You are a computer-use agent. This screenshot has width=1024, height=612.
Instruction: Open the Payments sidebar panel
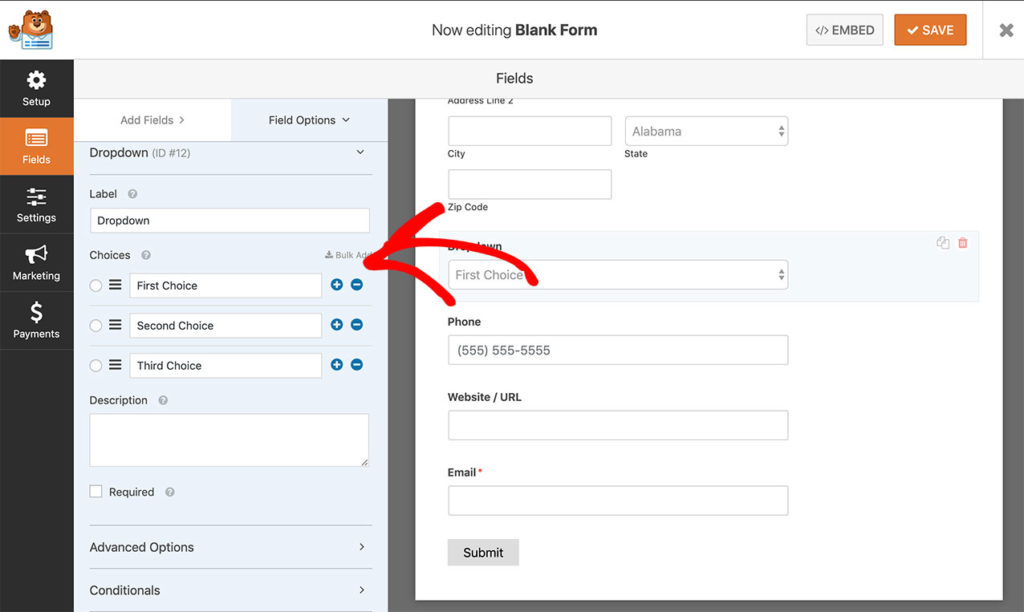tap(37, 320)
